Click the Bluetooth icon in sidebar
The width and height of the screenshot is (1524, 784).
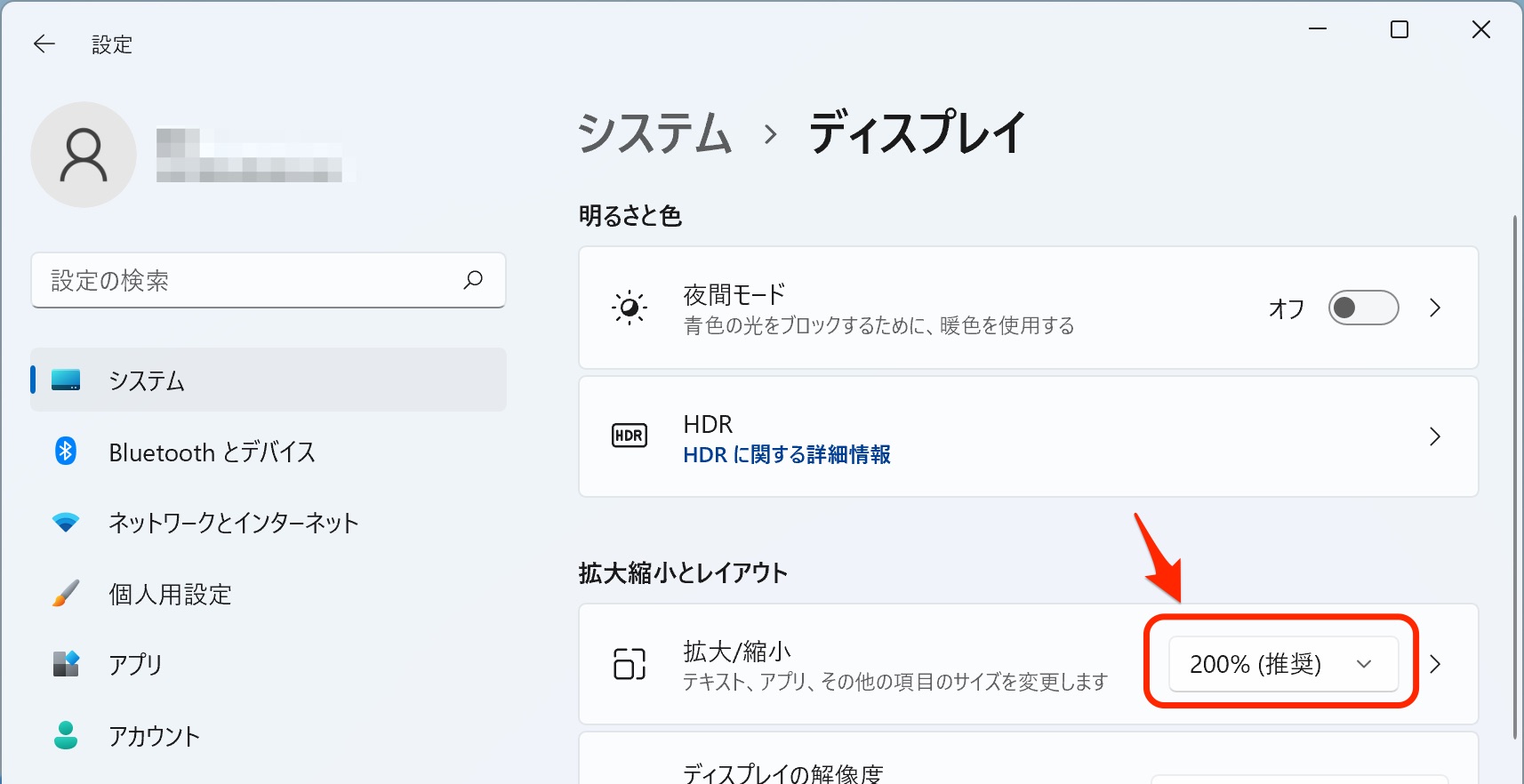click(x=66, y=452)
